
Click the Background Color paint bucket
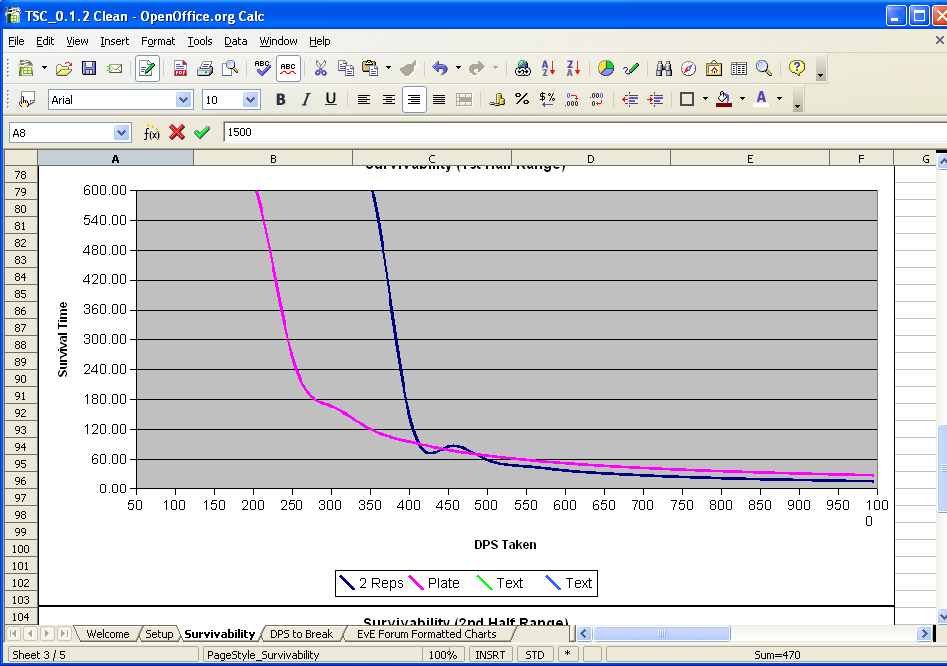coord(724,100)
